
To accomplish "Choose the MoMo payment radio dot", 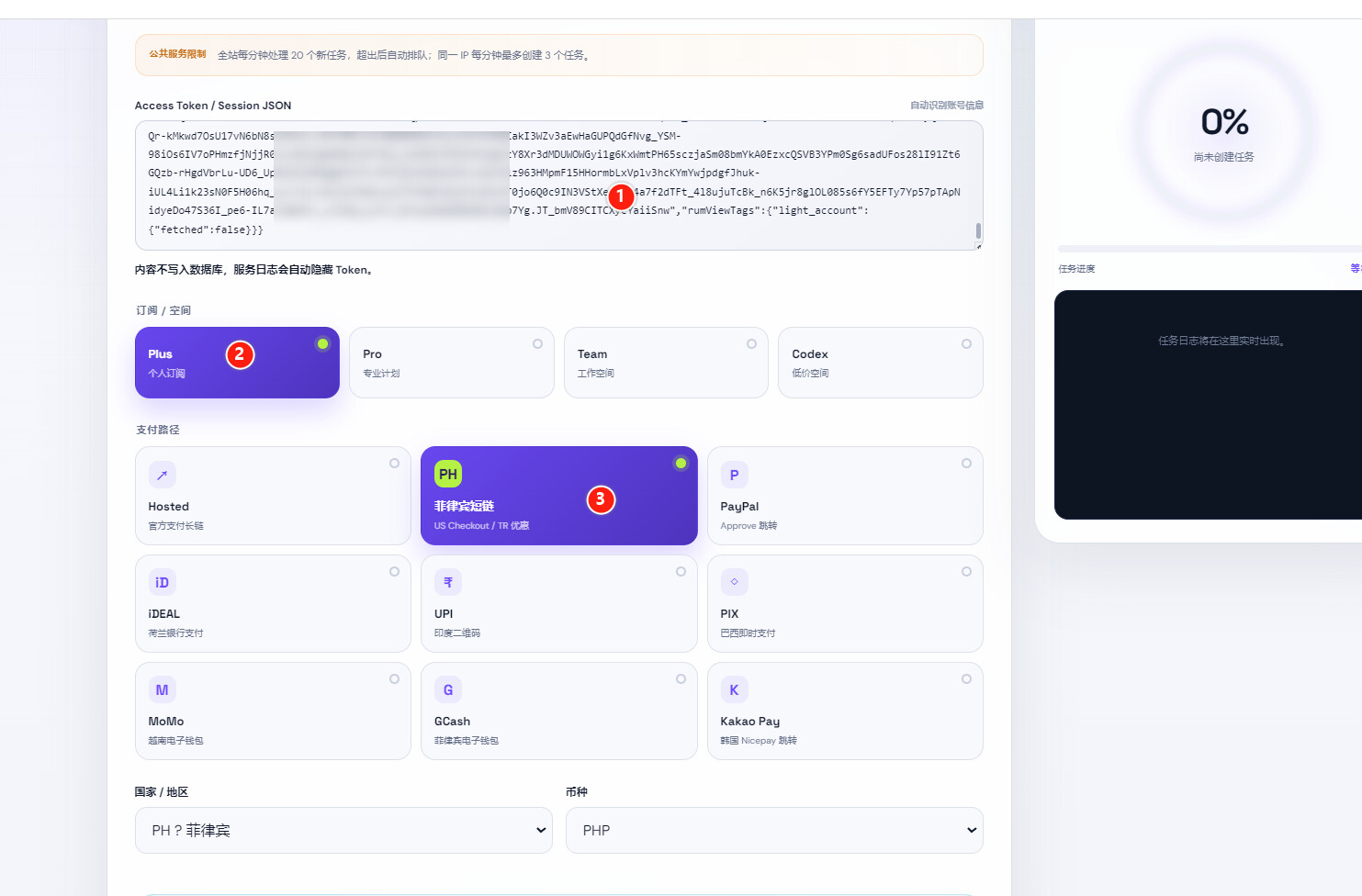I will point(394,678).
